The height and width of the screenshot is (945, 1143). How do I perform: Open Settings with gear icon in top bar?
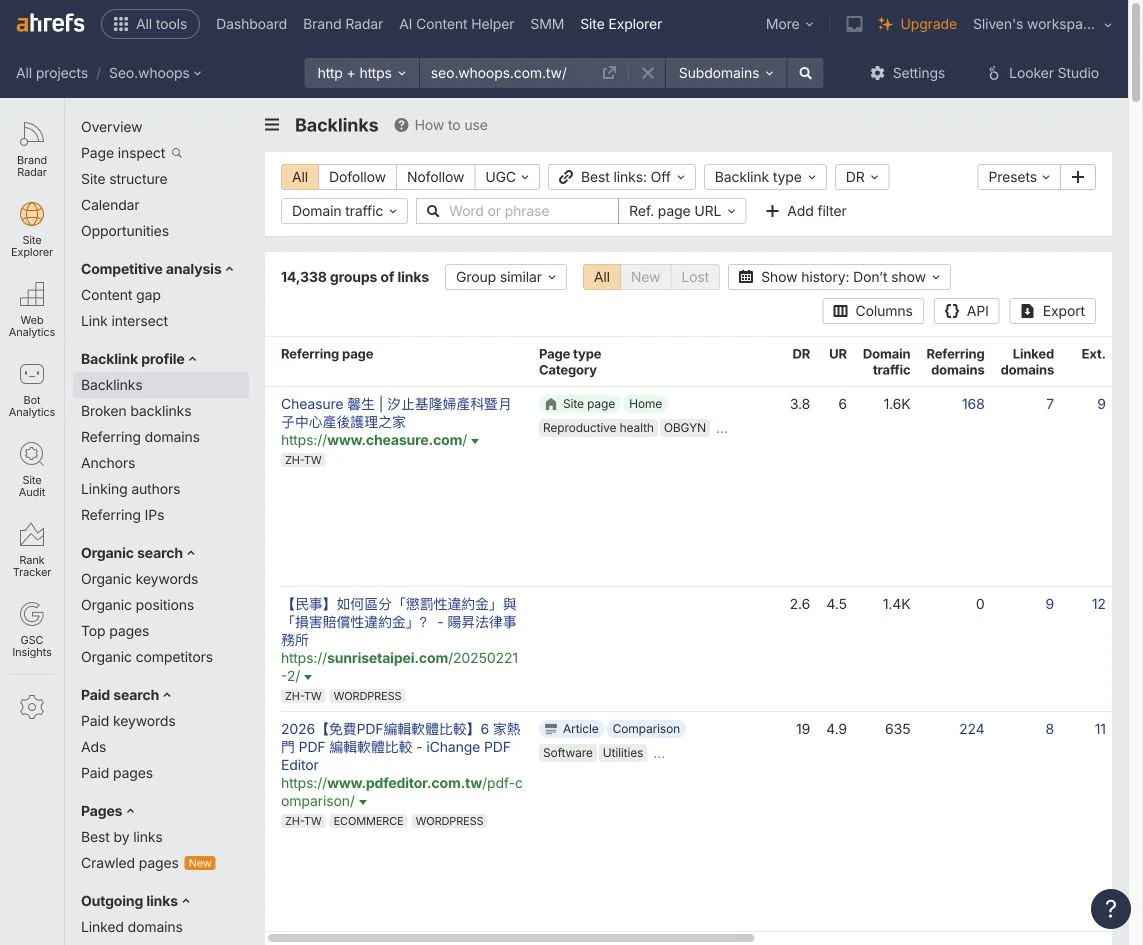point(907,73)
